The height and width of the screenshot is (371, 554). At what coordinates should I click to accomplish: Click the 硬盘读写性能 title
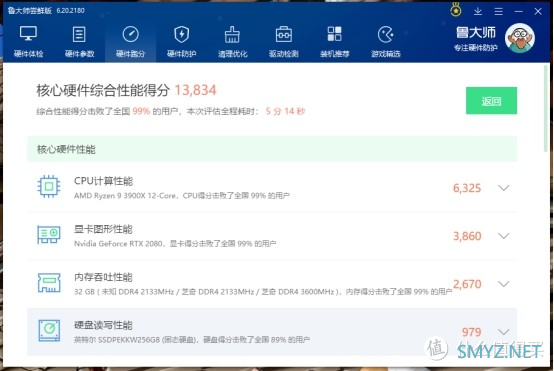[103, 325]
